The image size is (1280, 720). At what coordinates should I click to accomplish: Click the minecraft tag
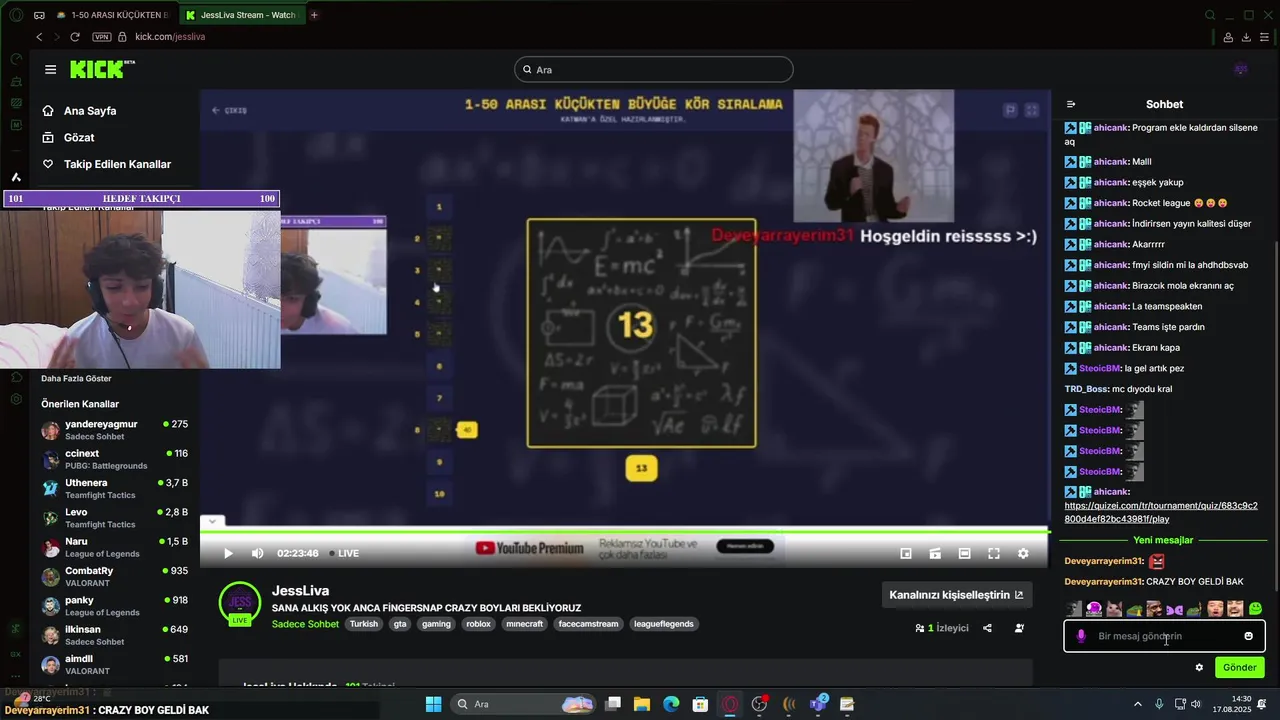(524, 624)
